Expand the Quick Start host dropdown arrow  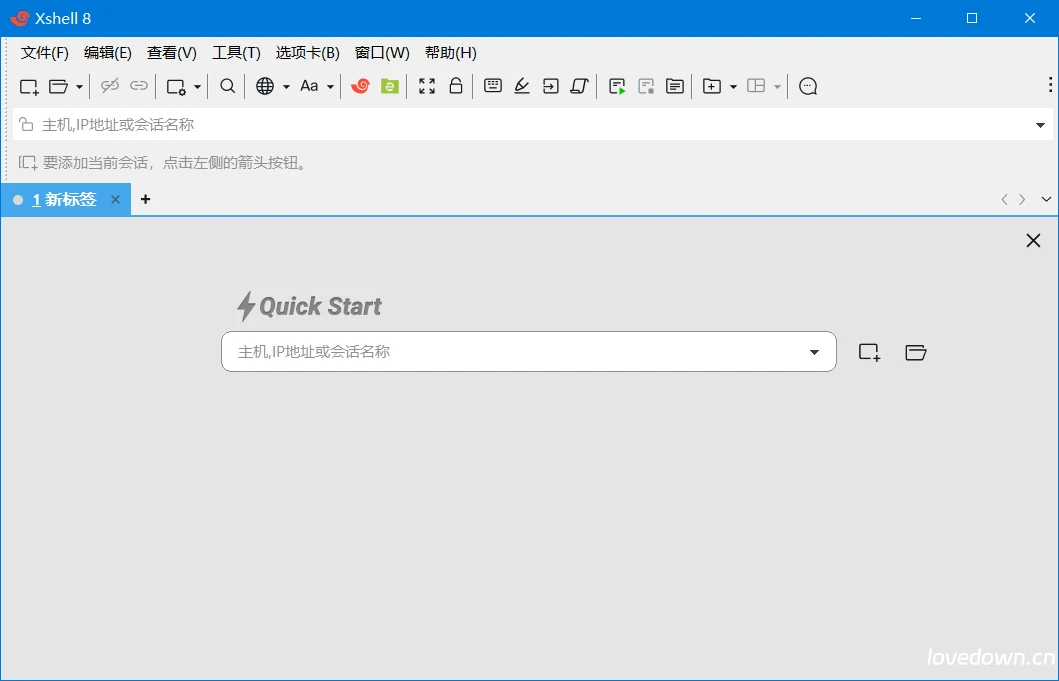[x=814, y=352]
